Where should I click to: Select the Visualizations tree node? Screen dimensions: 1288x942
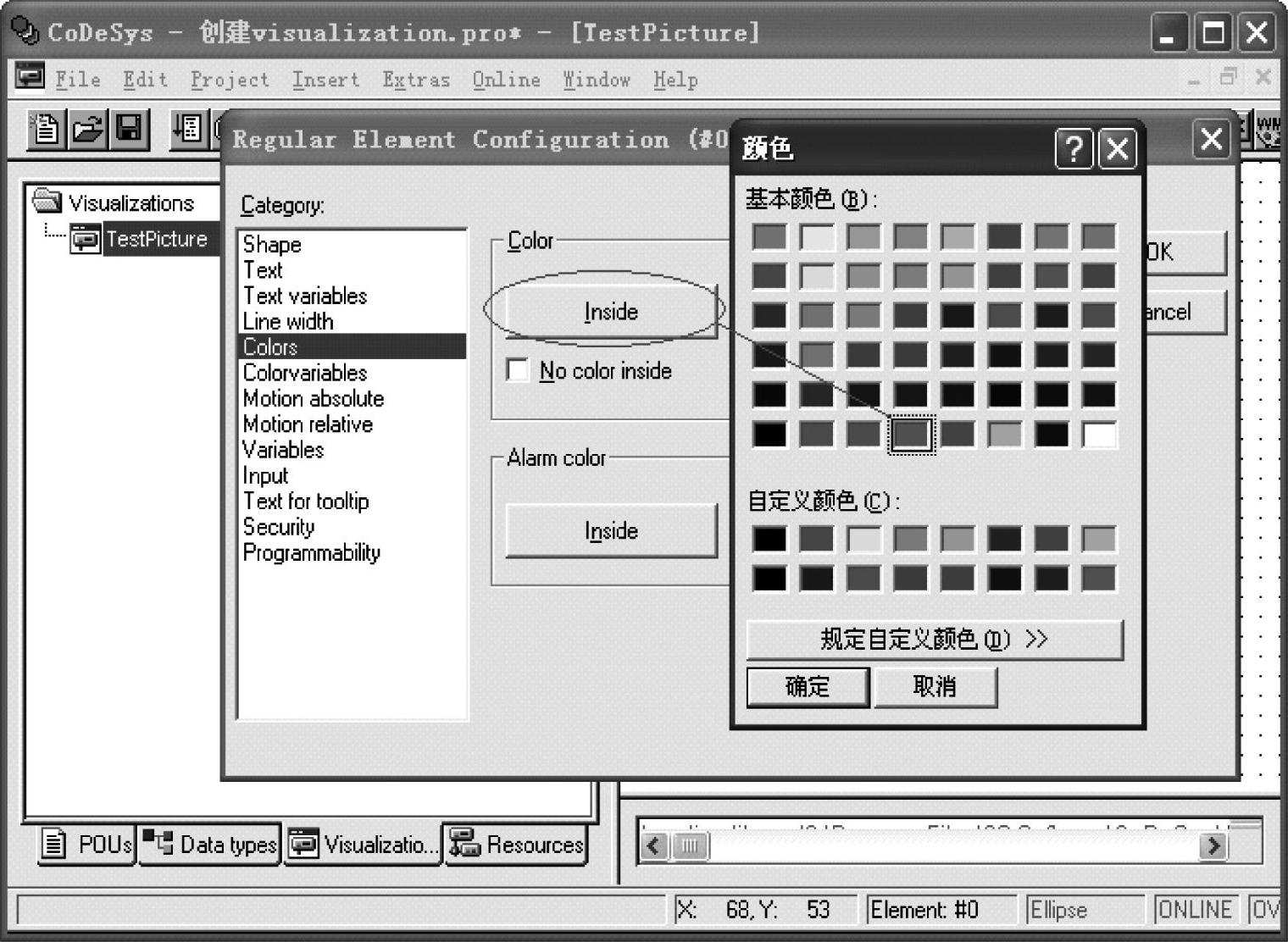click(x=131, y=203)
